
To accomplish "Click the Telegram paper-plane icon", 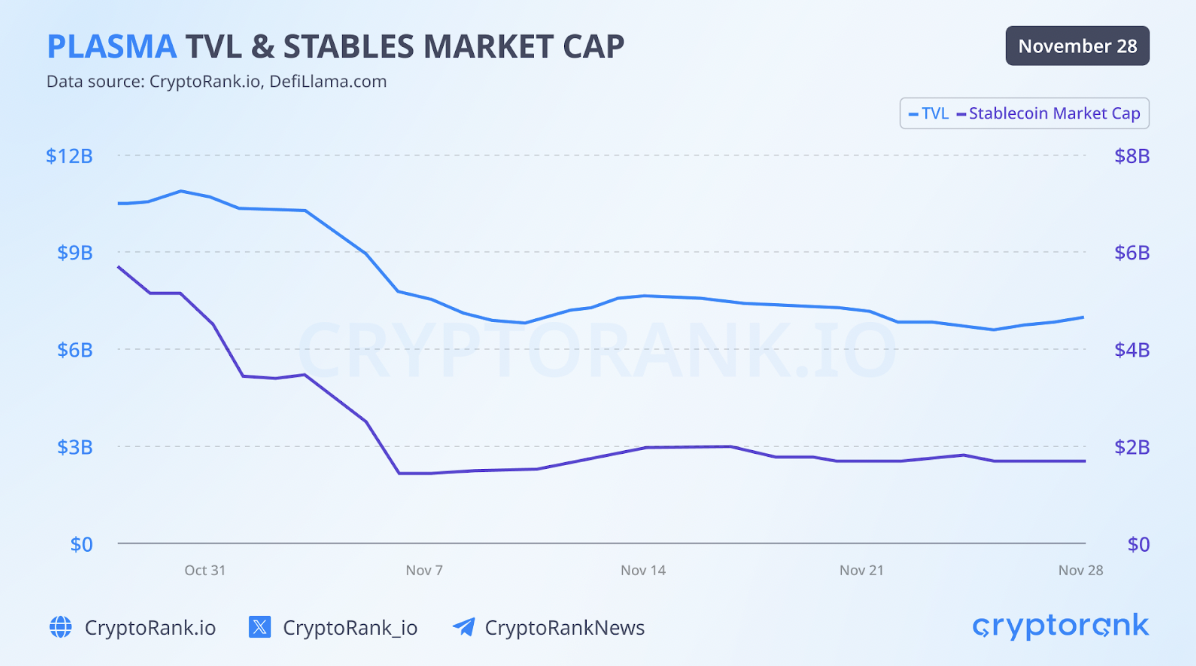I will (x=463, y=627).
